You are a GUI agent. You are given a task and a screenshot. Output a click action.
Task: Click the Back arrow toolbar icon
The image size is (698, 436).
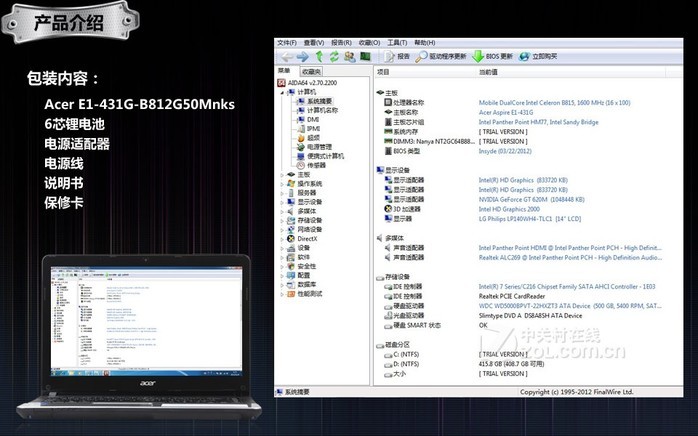point(287,57)
